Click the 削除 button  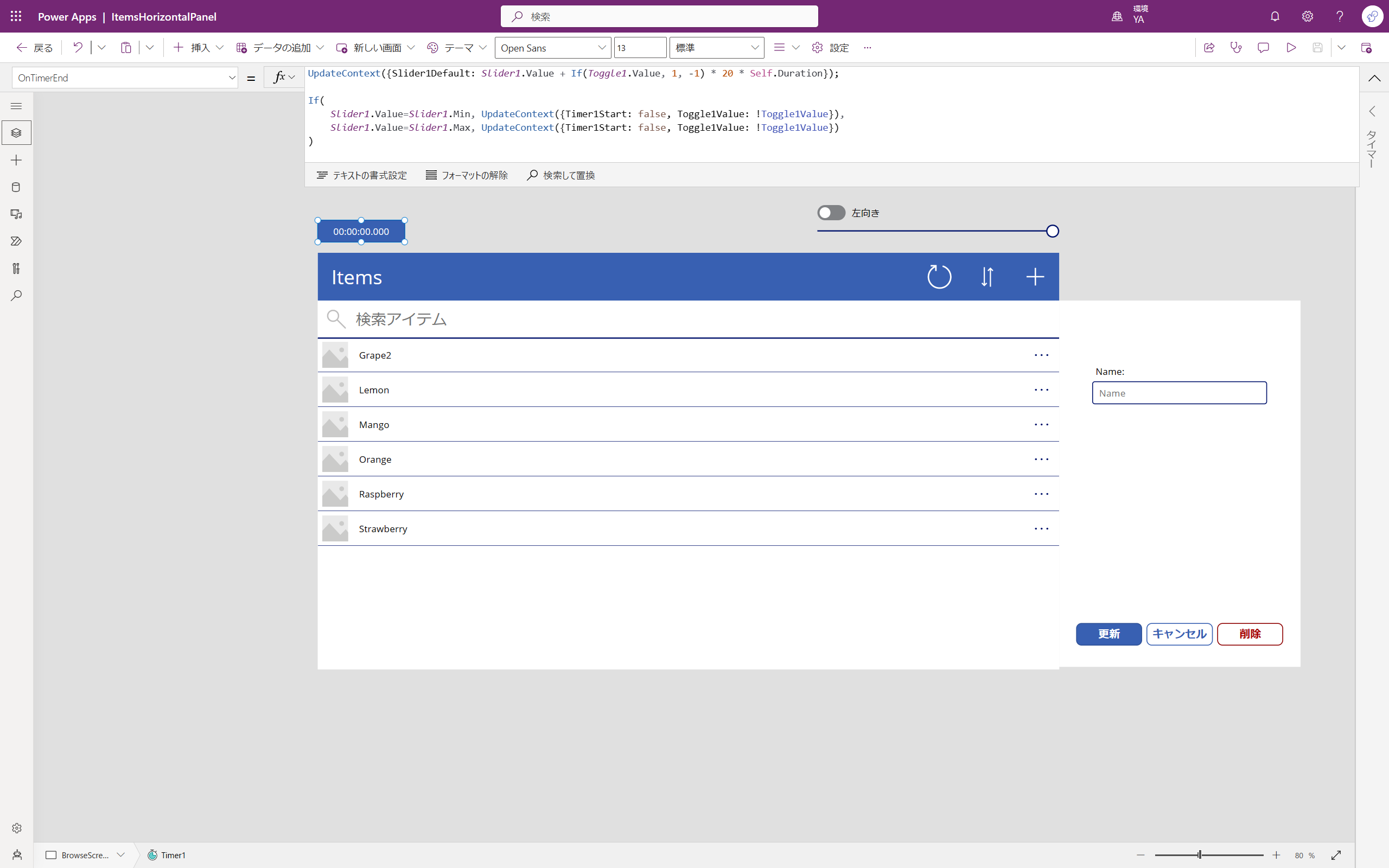[1250, 634]
